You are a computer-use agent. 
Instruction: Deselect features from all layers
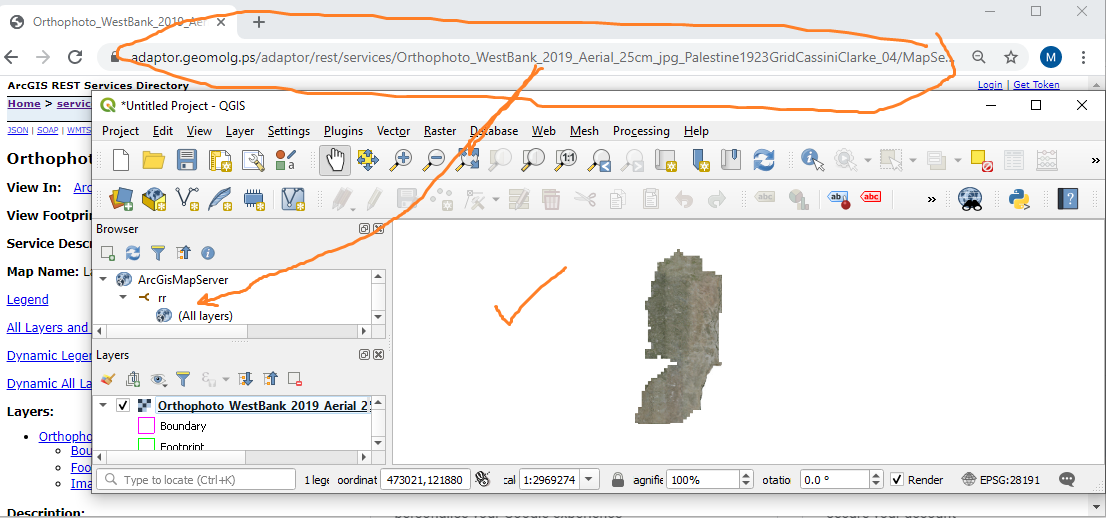point(982,160)
